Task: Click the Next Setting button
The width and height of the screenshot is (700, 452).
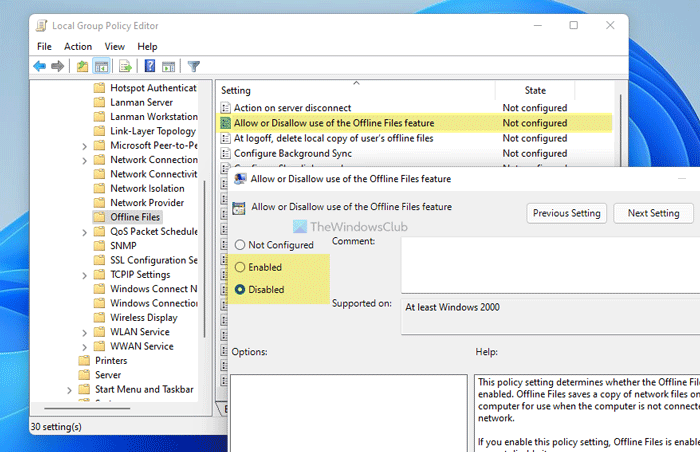Action: (653, 213)
